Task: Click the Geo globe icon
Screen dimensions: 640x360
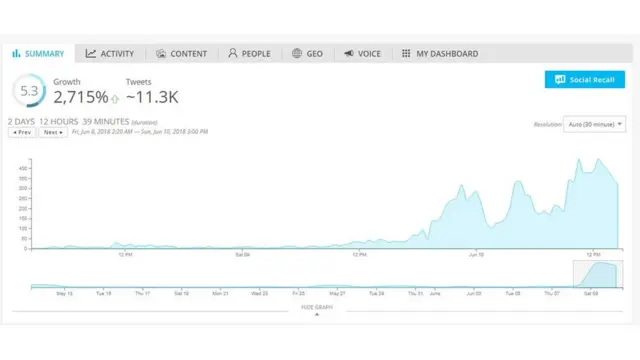Action: (x=297, y=53)
